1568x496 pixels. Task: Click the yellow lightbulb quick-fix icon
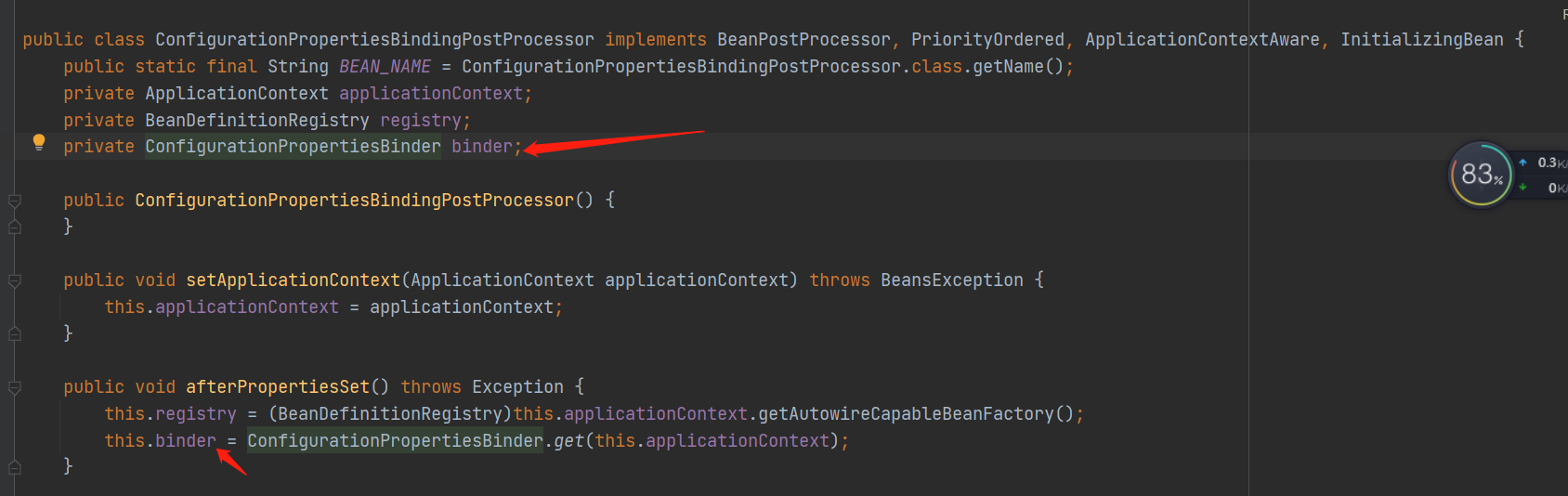pyautogui.click(x=39, y=142)
